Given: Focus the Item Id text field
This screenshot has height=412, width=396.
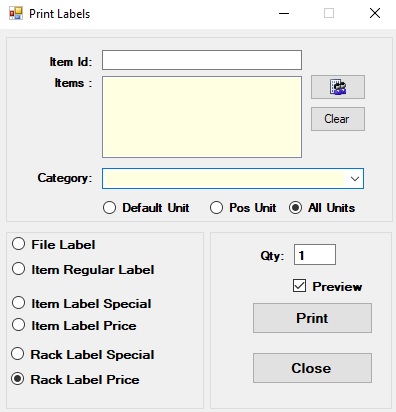Looking at the screenshot, I should tap(202, 60).
